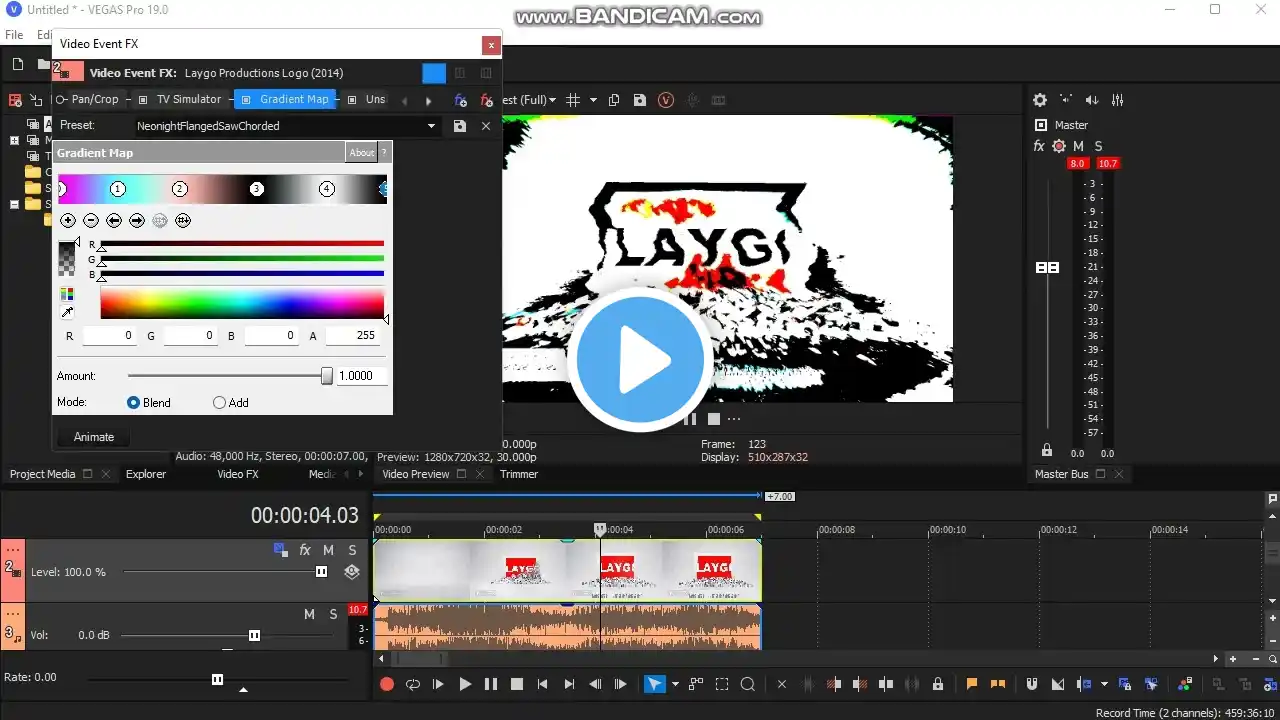Solo video track 2
Screen dimensions: 1280x720
click(x=352, y=550)
